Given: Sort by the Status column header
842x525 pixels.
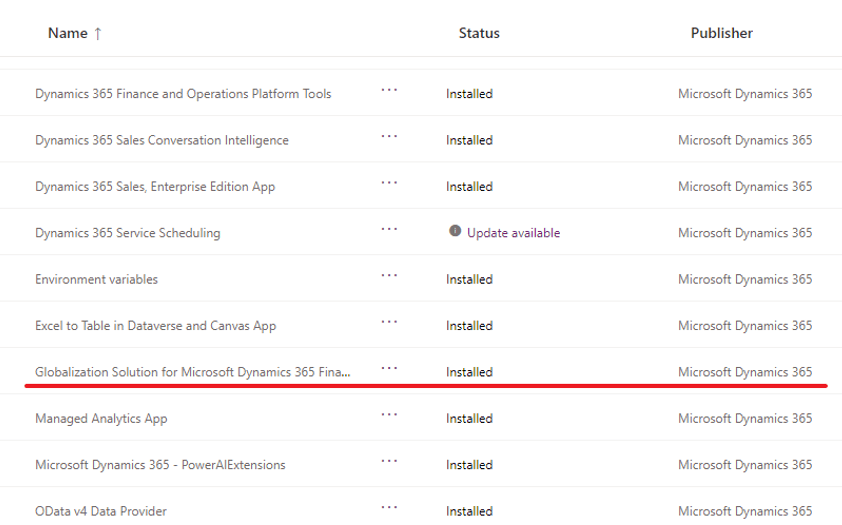Looking at the screenshot, I should [479, 33].
